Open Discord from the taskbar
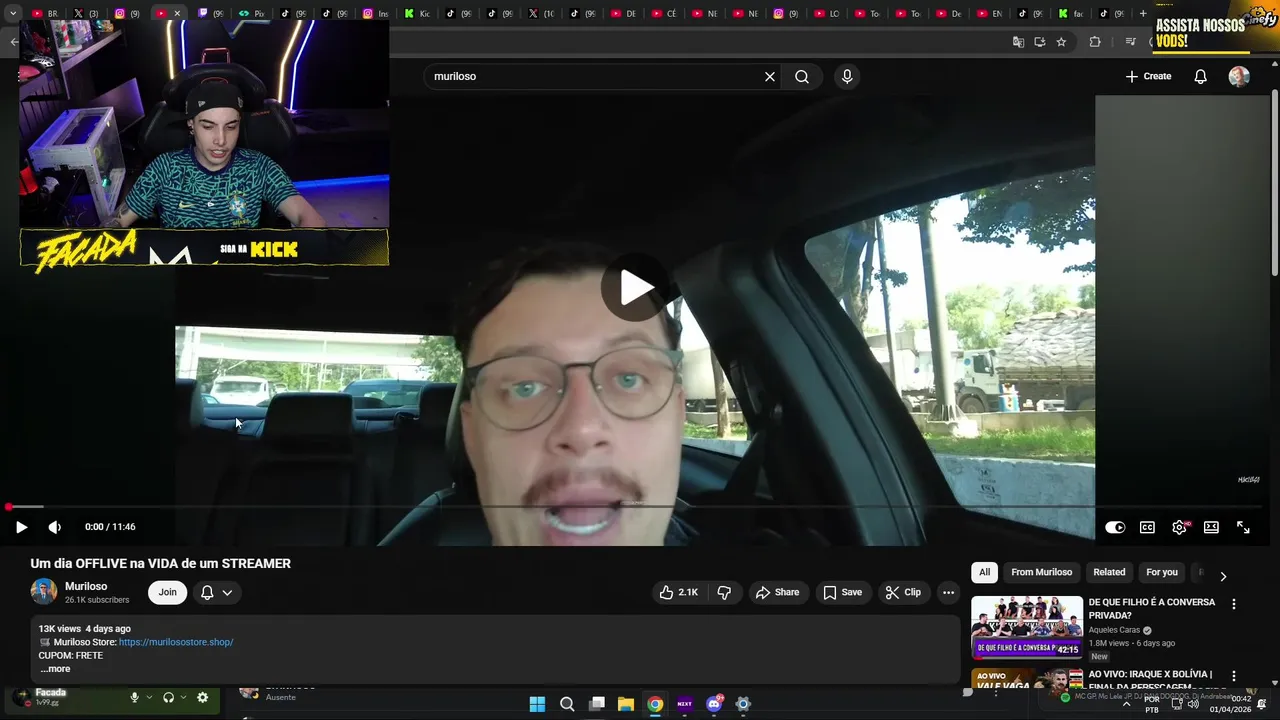 click(714, 704)
